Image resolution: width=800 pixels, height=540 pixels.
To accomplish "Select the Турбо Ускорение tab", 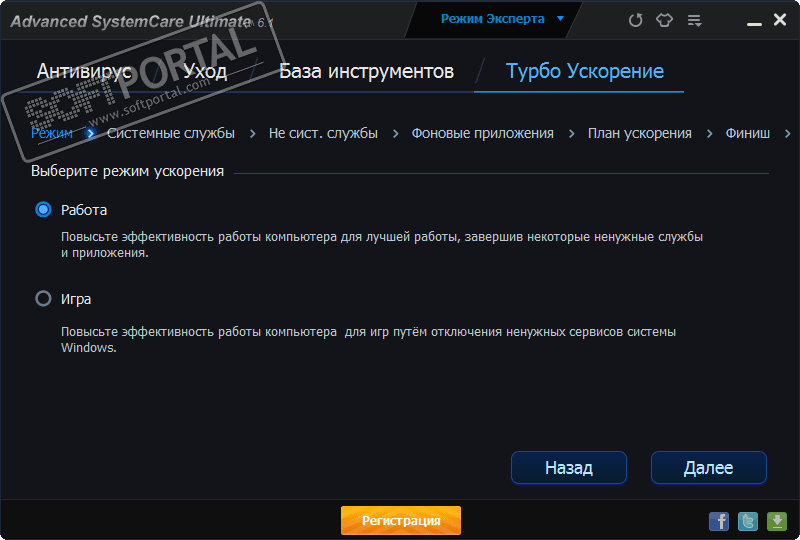I will (585, 71).
